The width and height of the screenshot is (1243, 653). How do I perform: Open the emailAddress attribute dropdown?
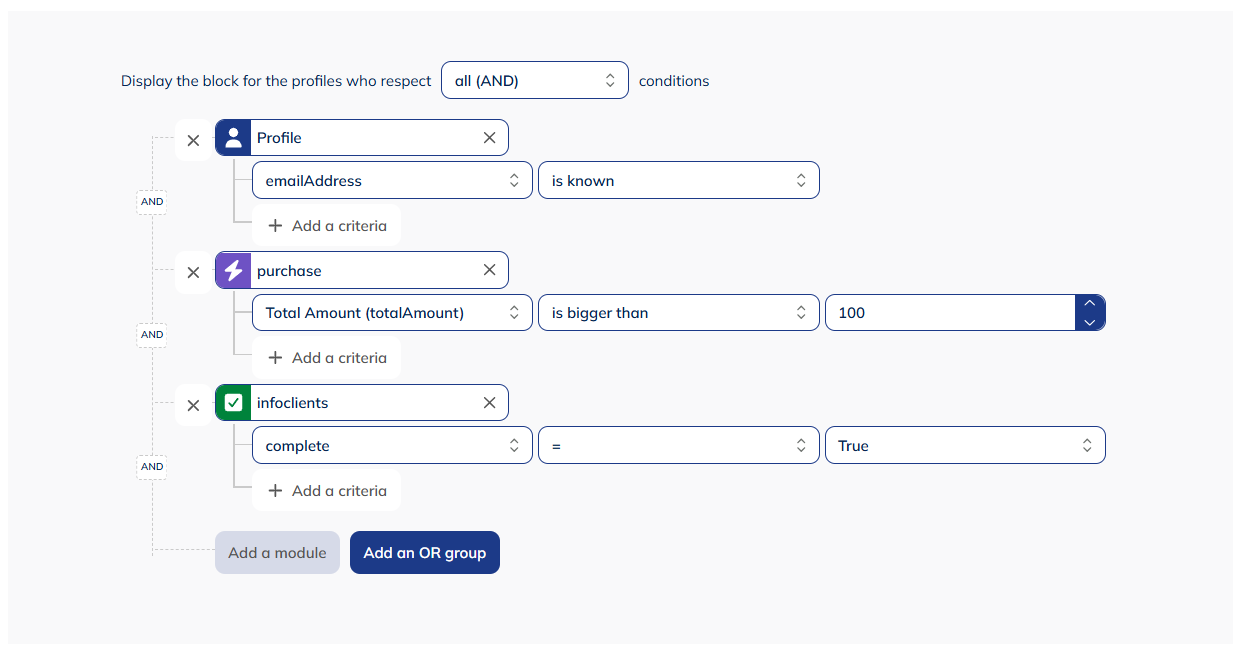391,180
